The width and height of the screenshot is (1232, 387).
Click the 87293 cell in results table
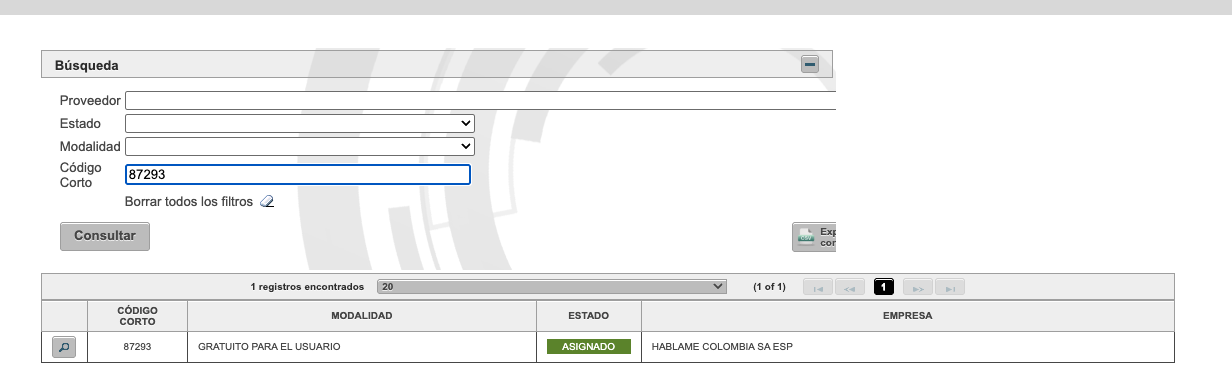coord(137,347)
